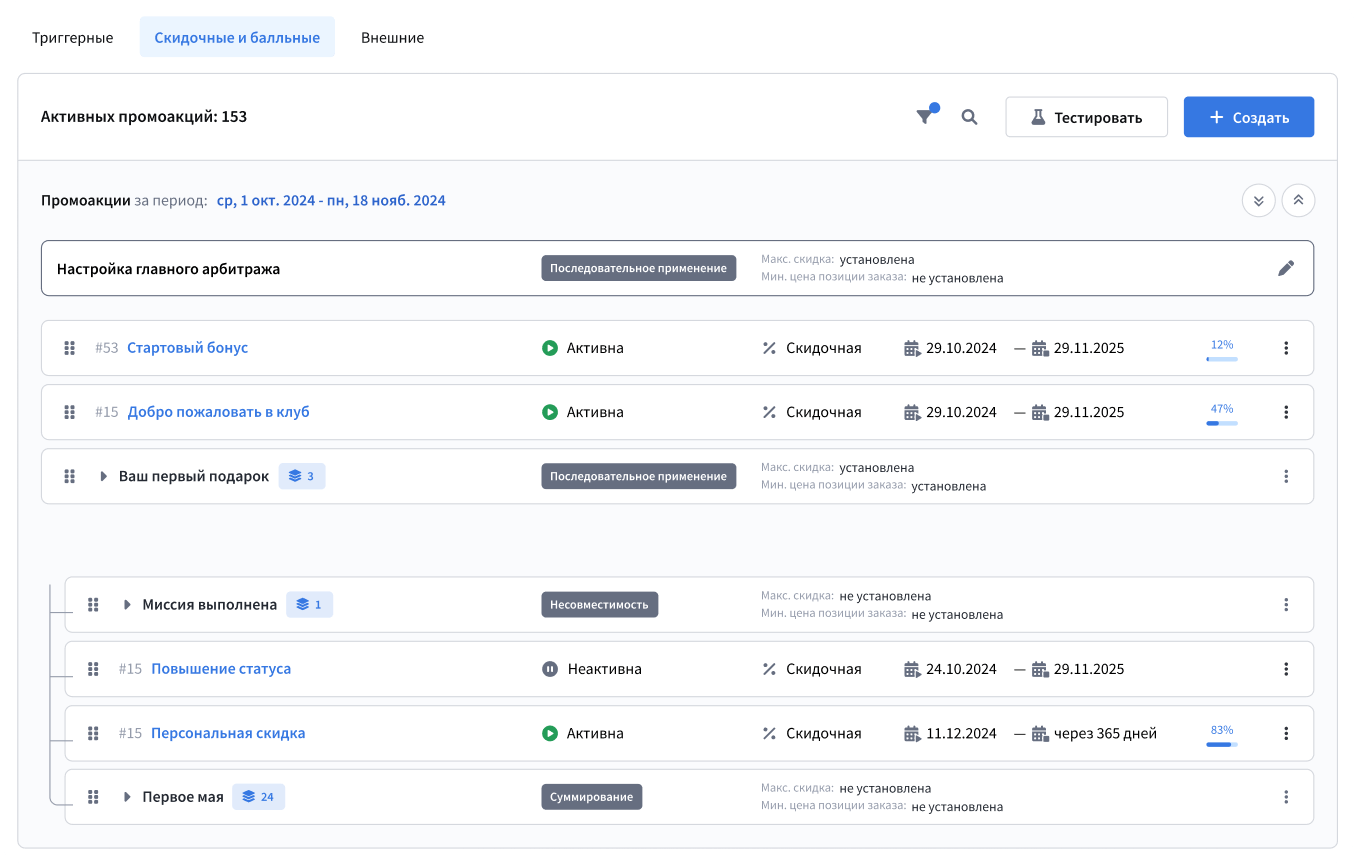
Task: Open three-dot menu for Персональная скидка
Action: click(x=1286, y=733)
